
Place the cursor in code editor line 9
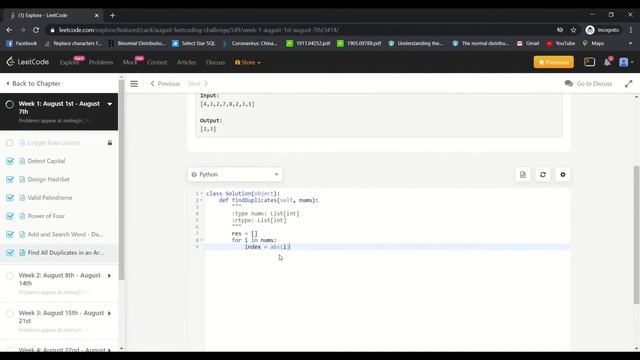click(x=387, y=247)
